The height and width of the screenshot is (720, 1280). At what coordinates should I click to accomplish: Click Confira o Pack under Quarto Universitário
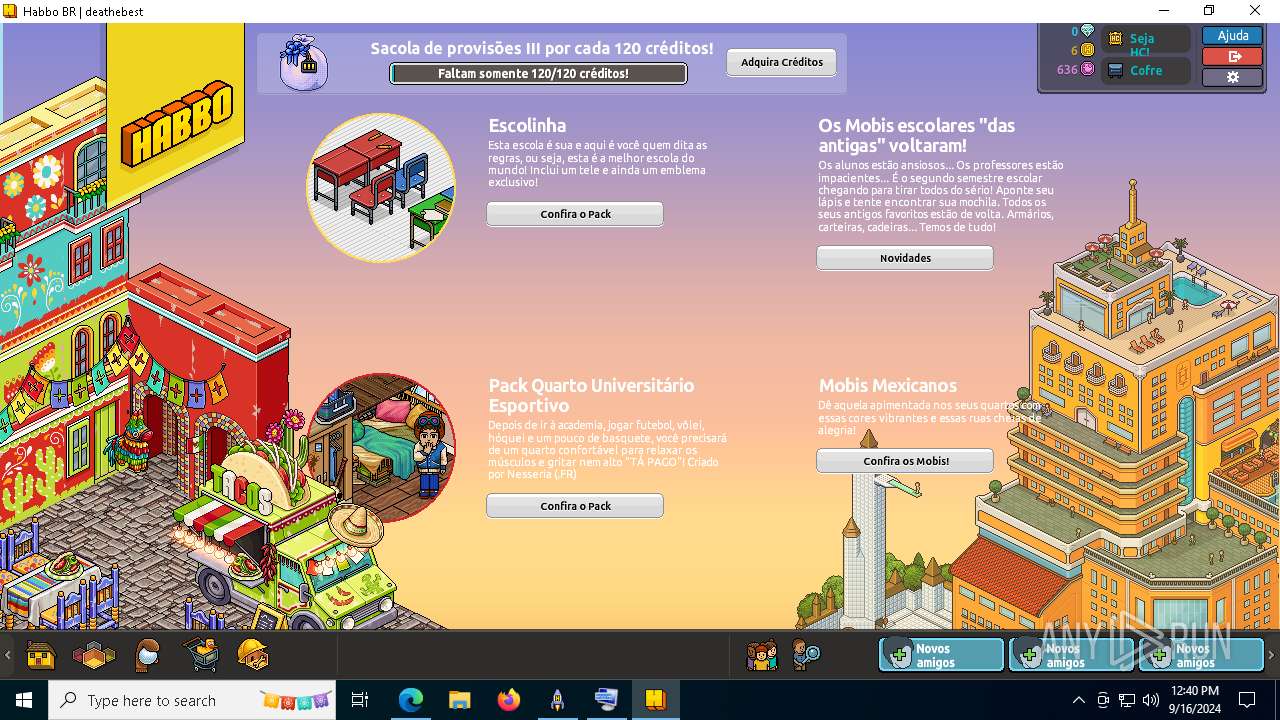(x=575, y=506)
